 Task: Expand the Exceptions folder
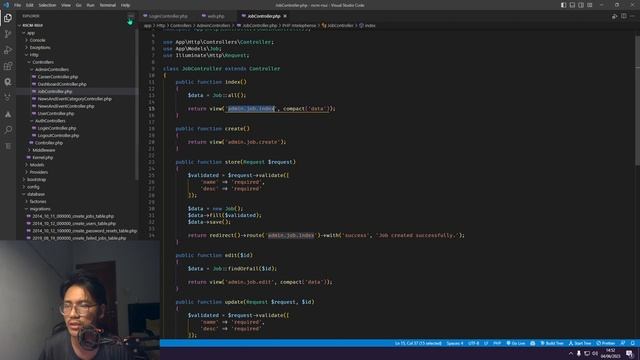pyautogui.click(x=40, y=48)
